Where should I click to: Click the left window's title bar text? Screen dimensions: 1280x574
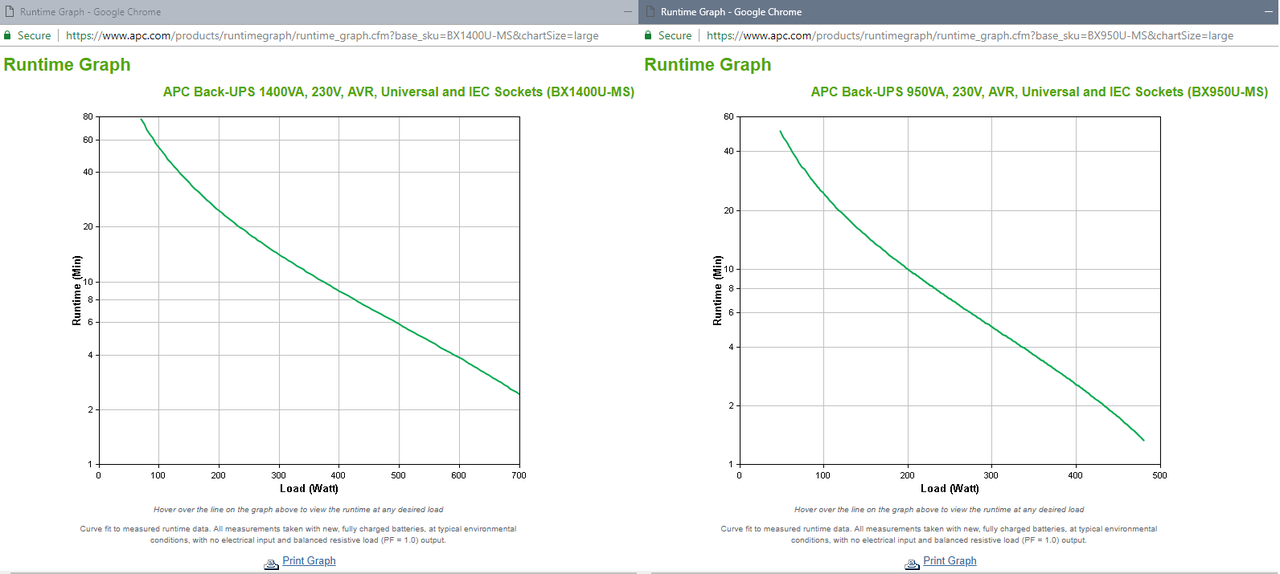[90, 12]
